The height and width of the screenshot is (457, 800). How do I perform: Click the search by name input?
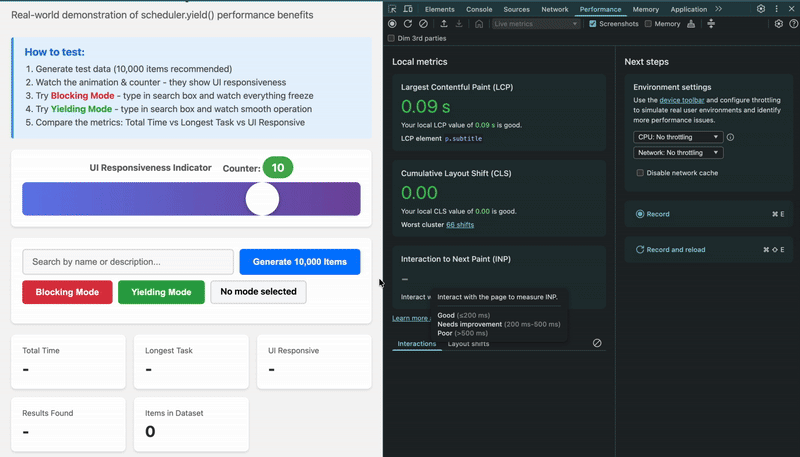[x=128, y=262]
